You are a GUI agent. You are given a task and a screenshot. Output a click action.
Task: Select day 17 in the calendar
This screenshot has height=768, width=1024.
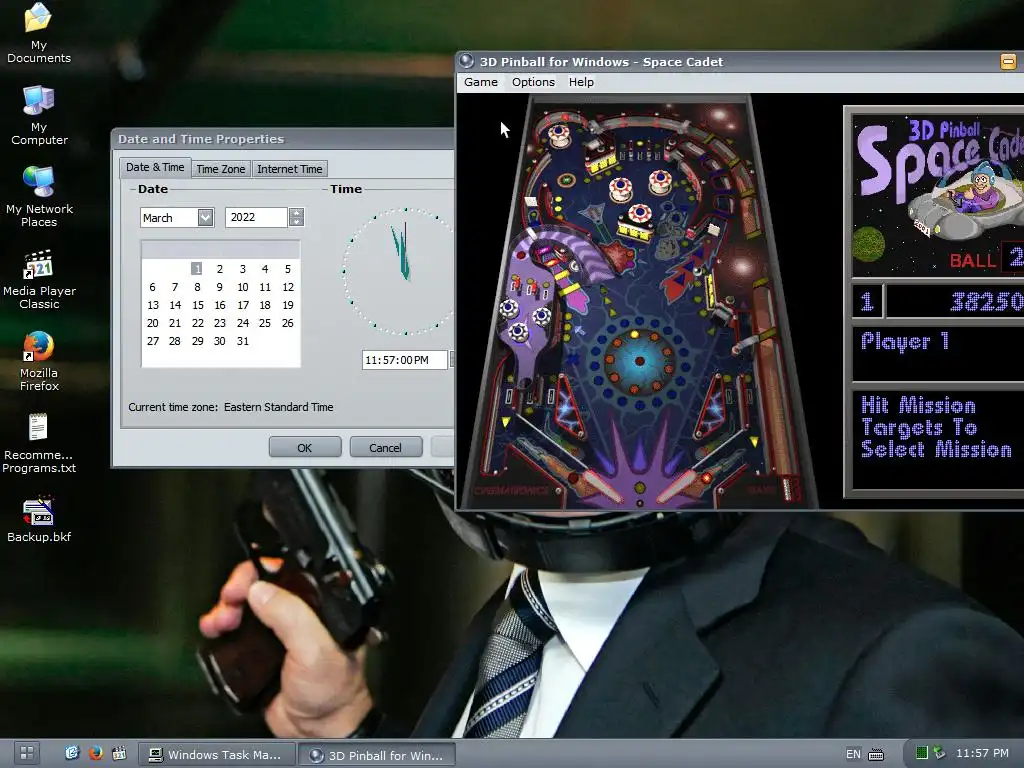click(x=243, y=305)
